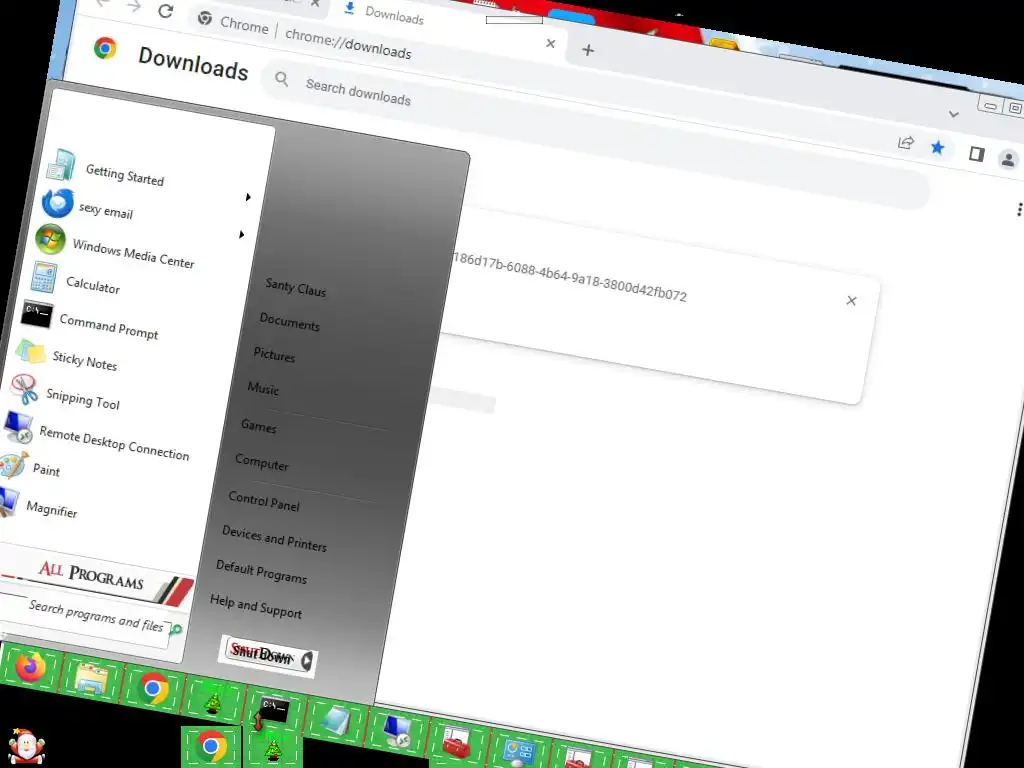This screenshot has height=768, width=1024.
Task: Click the share icon in Chrome's toolbar
Action: click(906, 142)
